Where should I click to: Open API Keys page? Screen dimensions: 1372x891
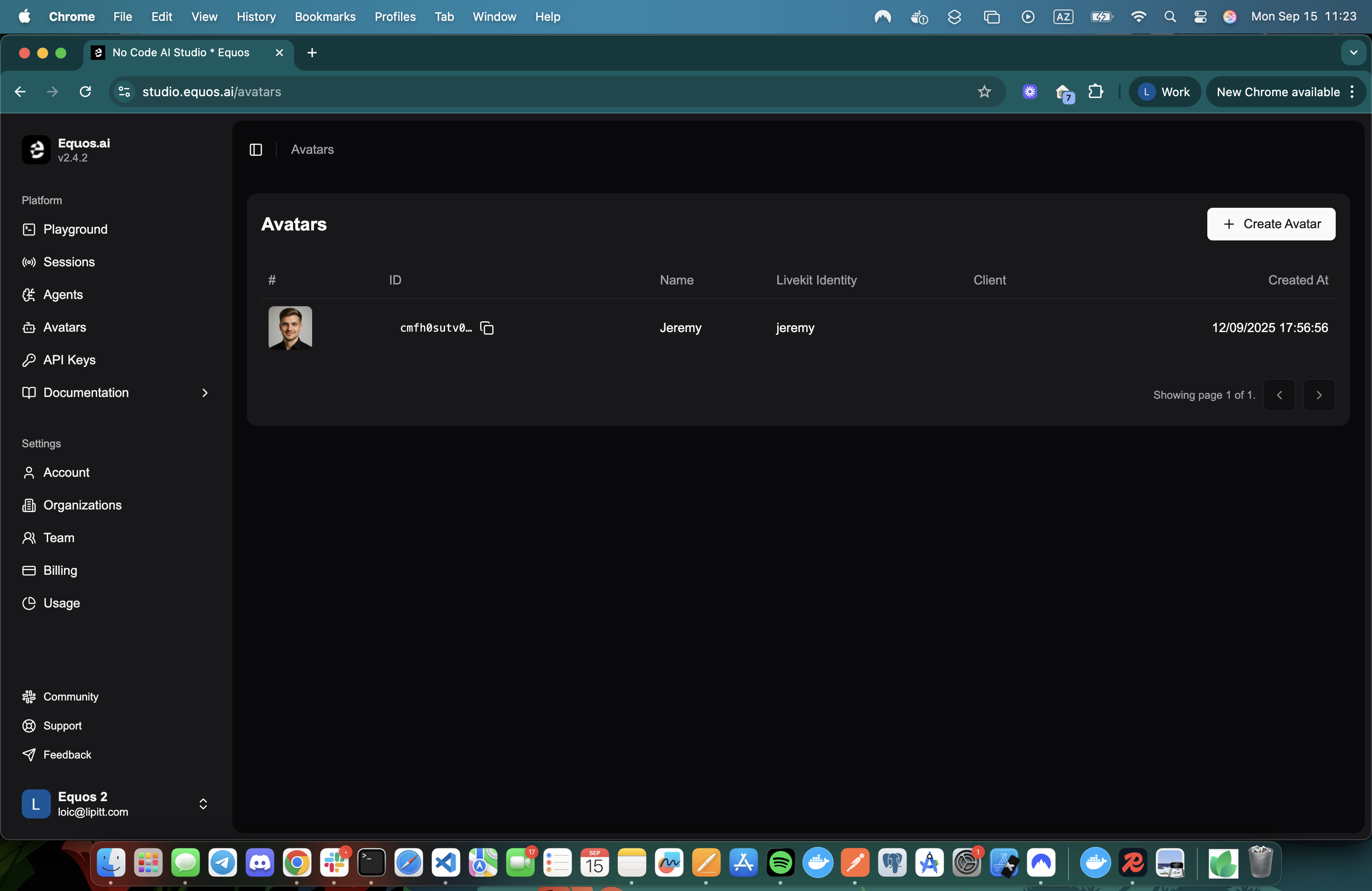[69, 360]
